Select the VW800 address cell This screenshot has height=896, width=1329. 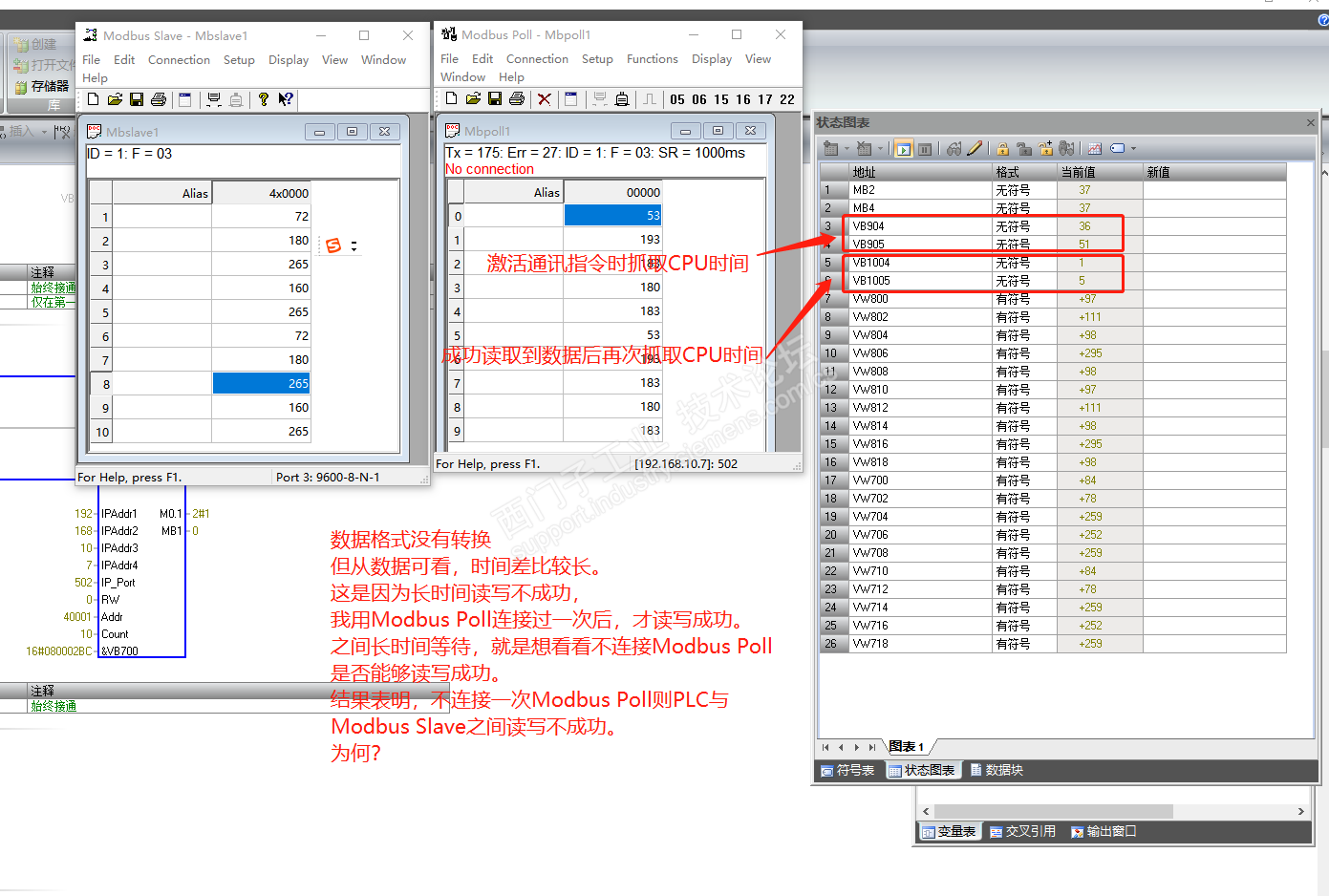(x=921, y=299)
